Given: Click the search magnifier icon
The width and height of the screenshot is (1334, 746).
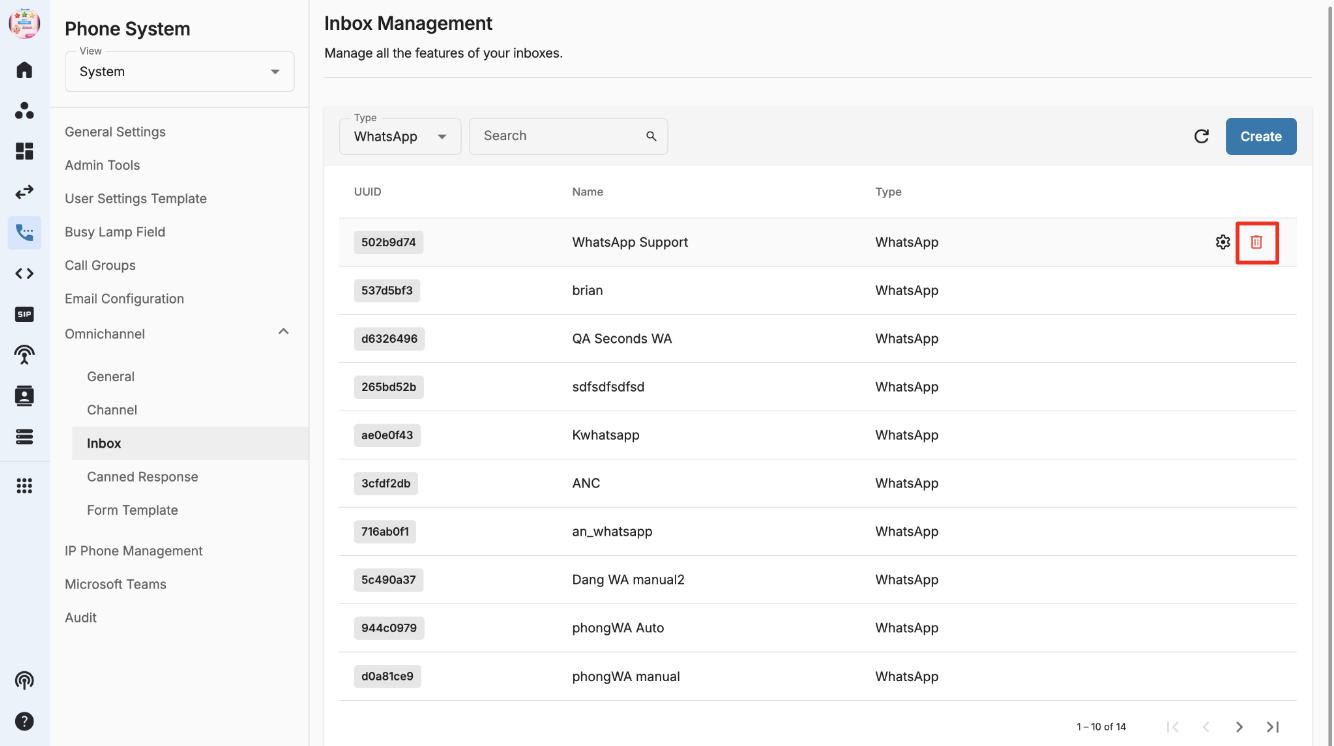Looking at the screenshot, I should 651,136.
